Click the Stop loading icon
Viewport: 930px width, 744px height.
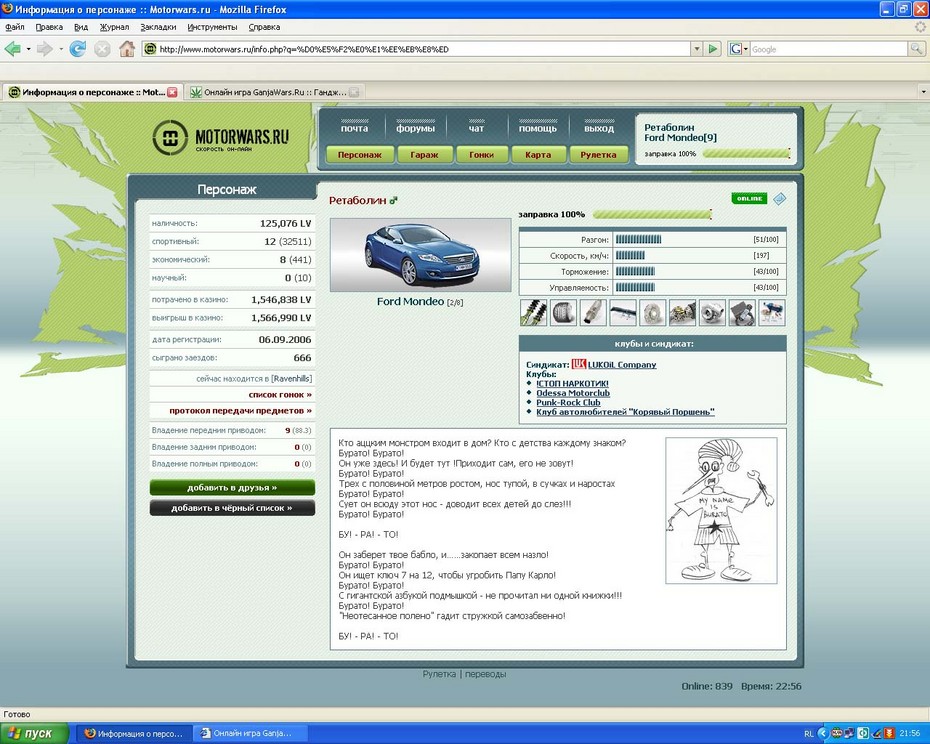(x=102, y=49)
